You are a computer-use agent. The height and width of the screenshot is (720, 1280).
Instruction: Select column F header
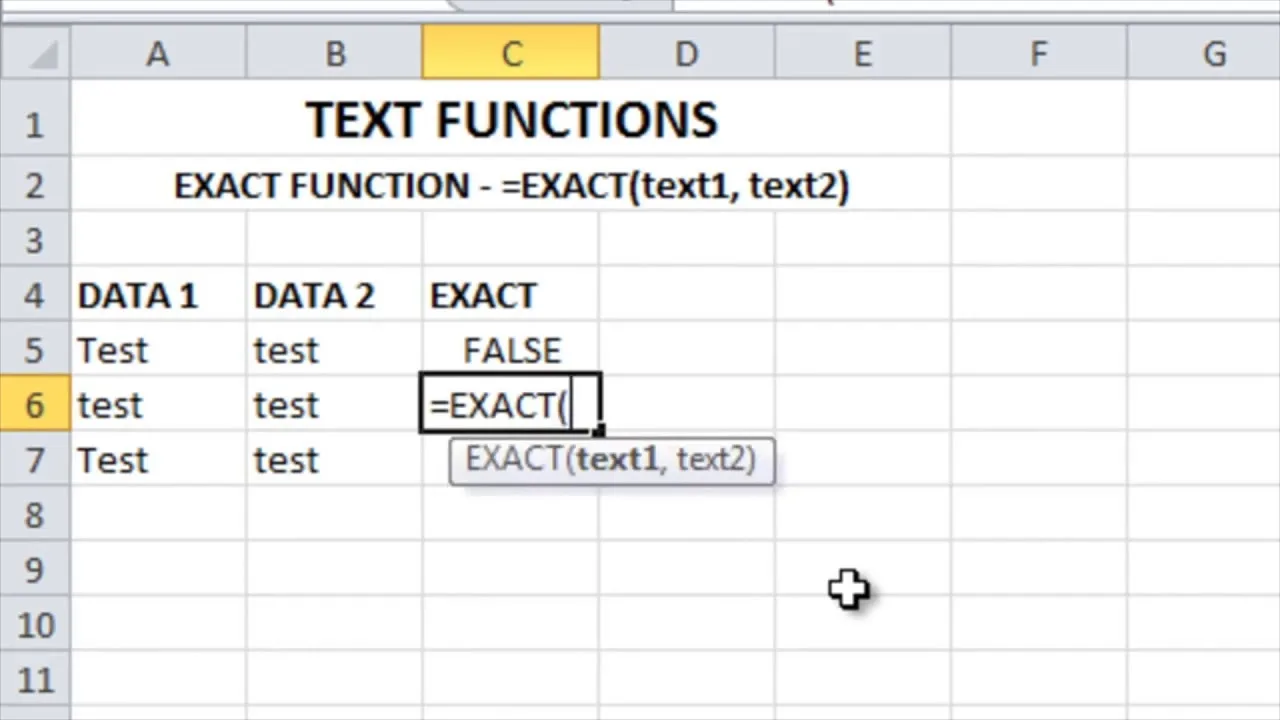pyautogui.click(x=1039, y=53)
